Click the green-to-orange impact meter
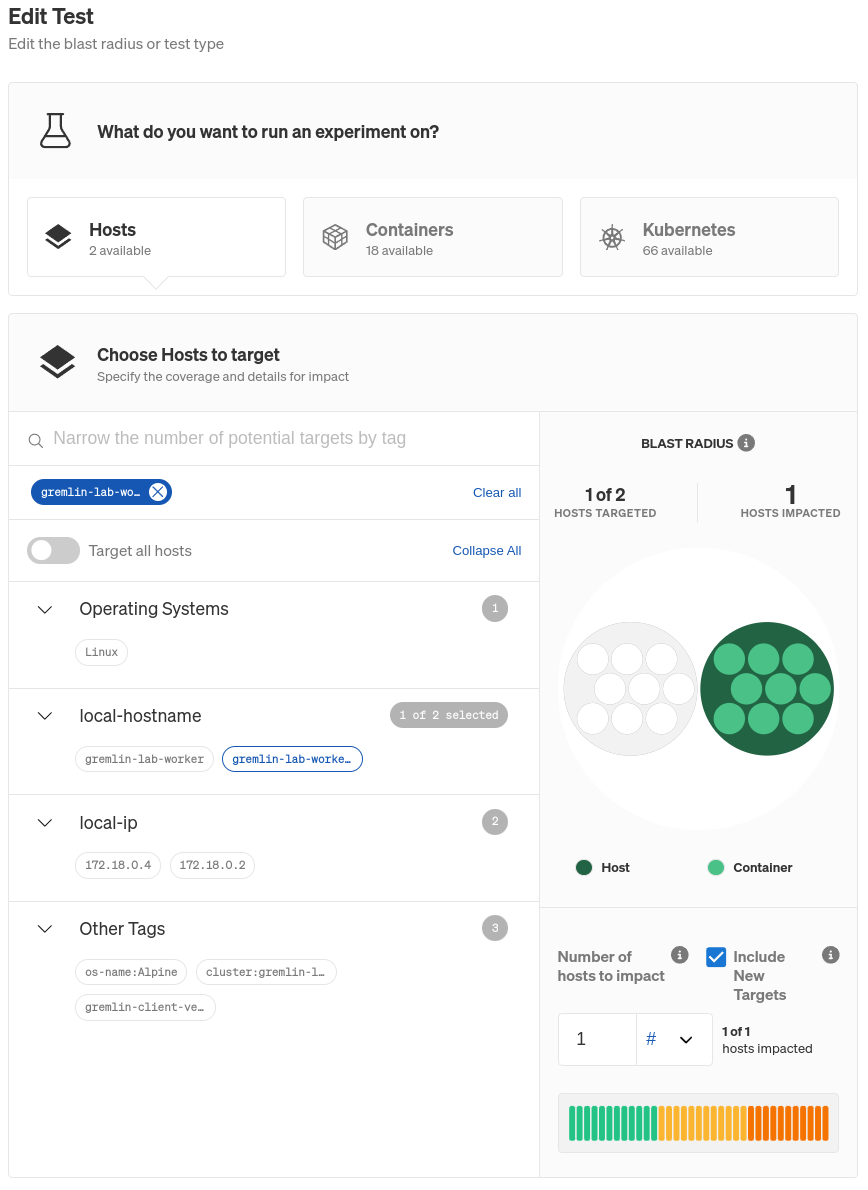 tap(698, 1123)
